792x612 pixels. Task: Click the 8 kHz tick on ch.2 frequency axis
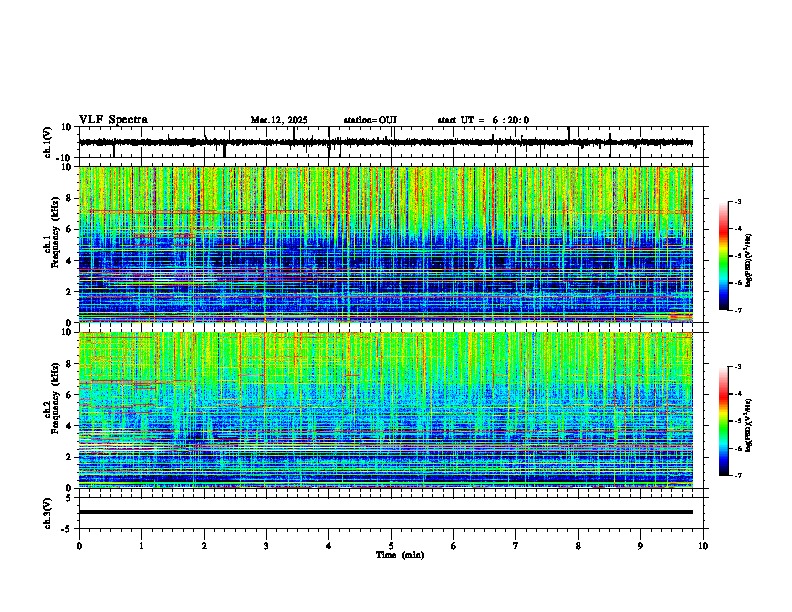click(x=69, y=364)
